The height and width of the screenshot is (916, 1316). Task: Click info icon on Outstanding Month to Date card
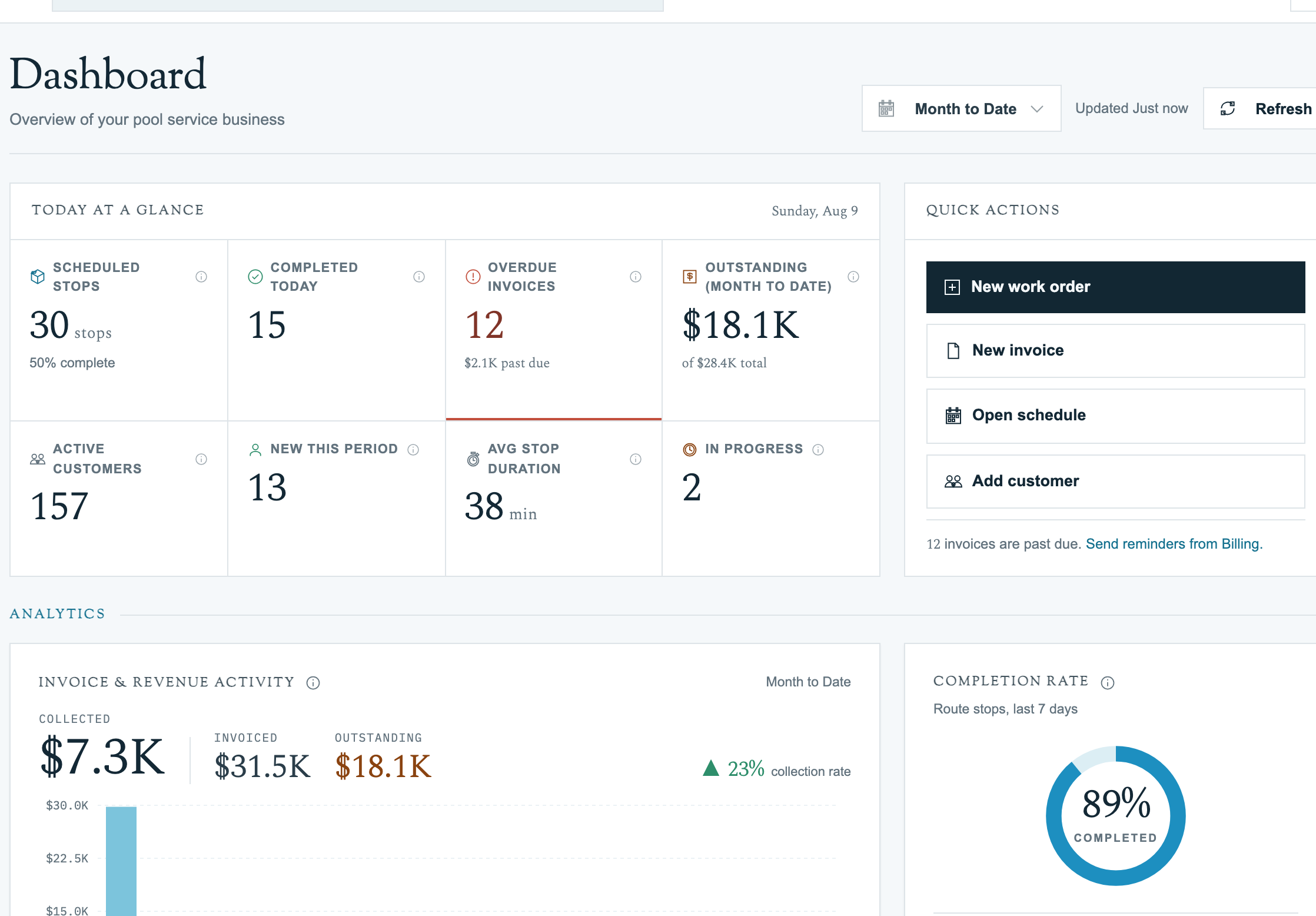tap(853, 277)
